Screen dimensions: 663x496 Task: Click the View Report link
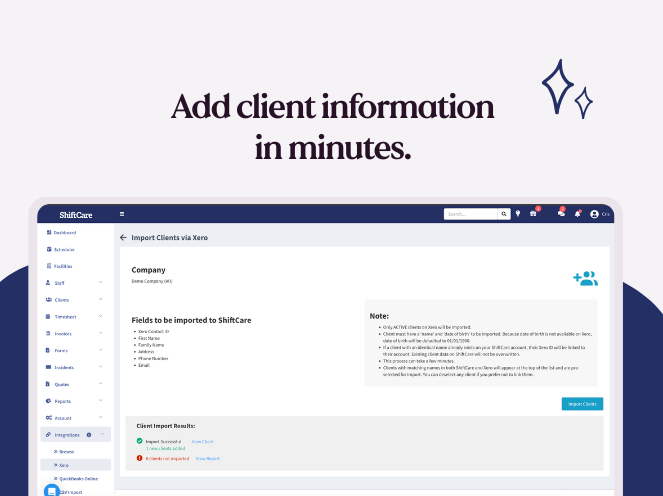pyautogui.click(x=208, y=458)
